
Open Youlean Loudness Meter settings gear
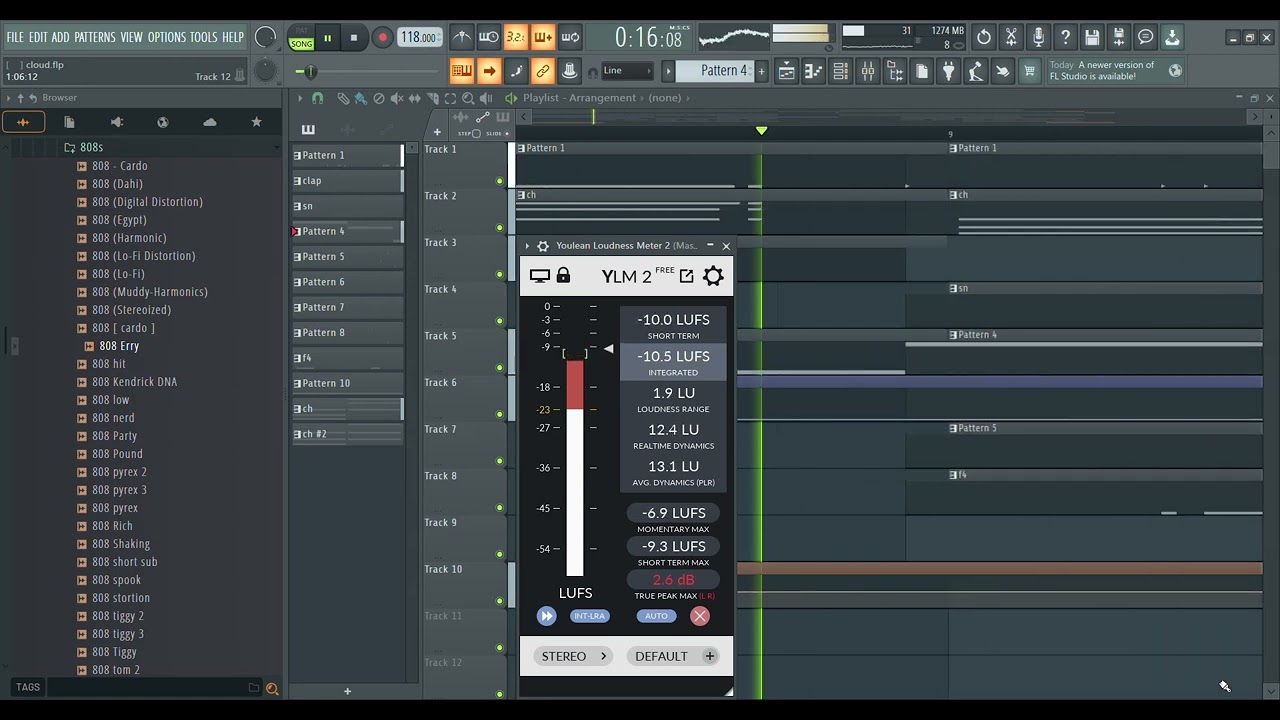713,276
